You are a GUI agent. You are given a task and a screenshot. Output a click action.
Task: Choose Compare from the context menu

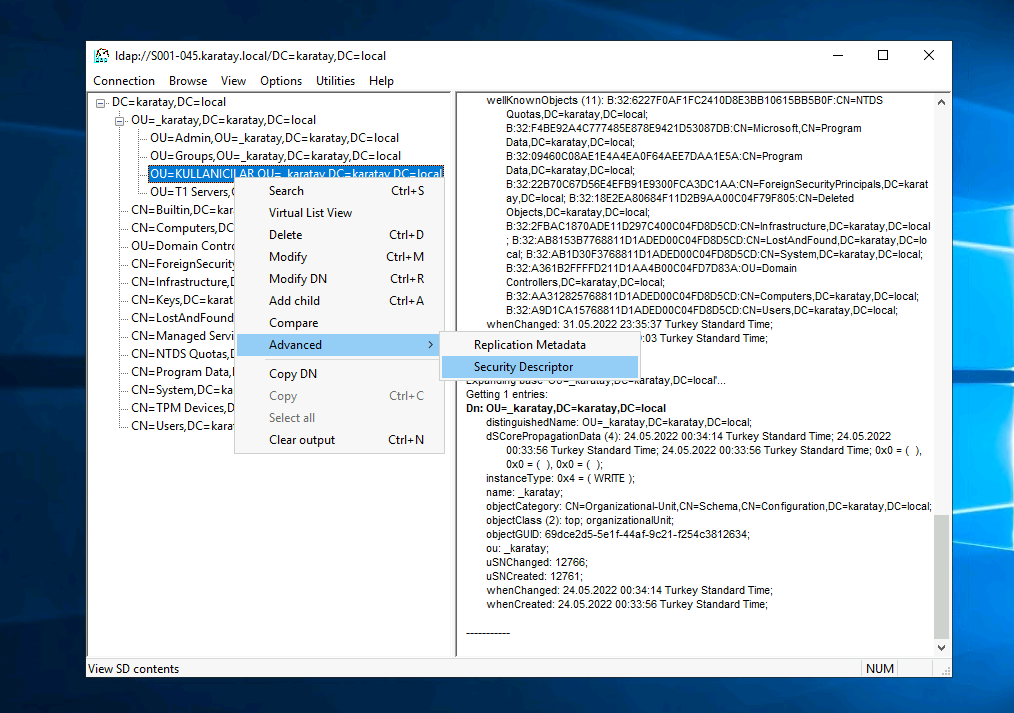[339, 323]
